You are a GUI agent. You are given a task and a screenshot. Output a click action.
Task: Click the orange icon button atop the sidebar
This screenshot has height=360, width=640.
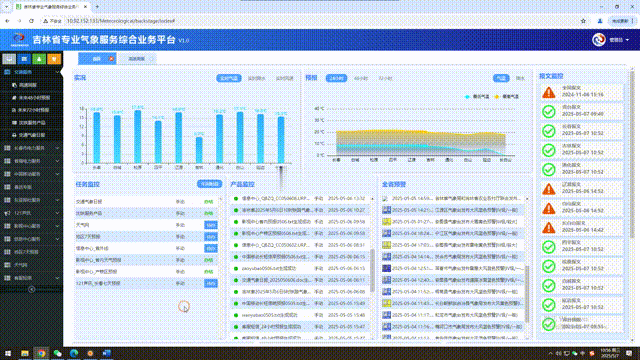click(54, 59)
